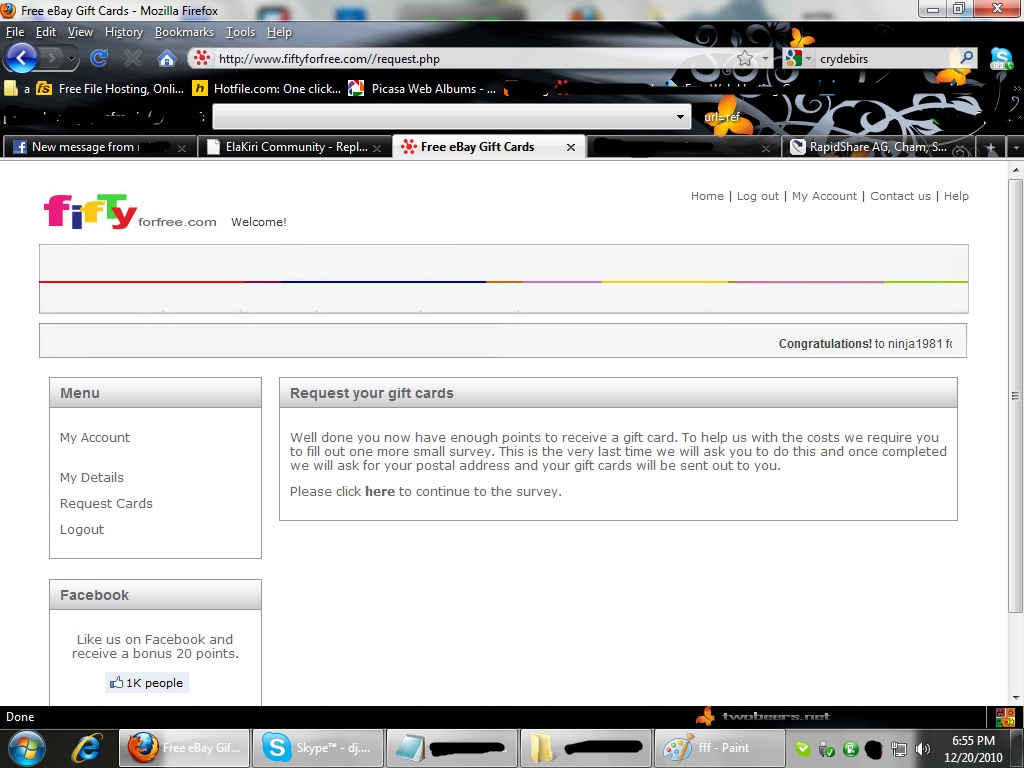Open the Free File Hosting bookmark
Viewport: 1024px width, 768px height.
[110, 89]
